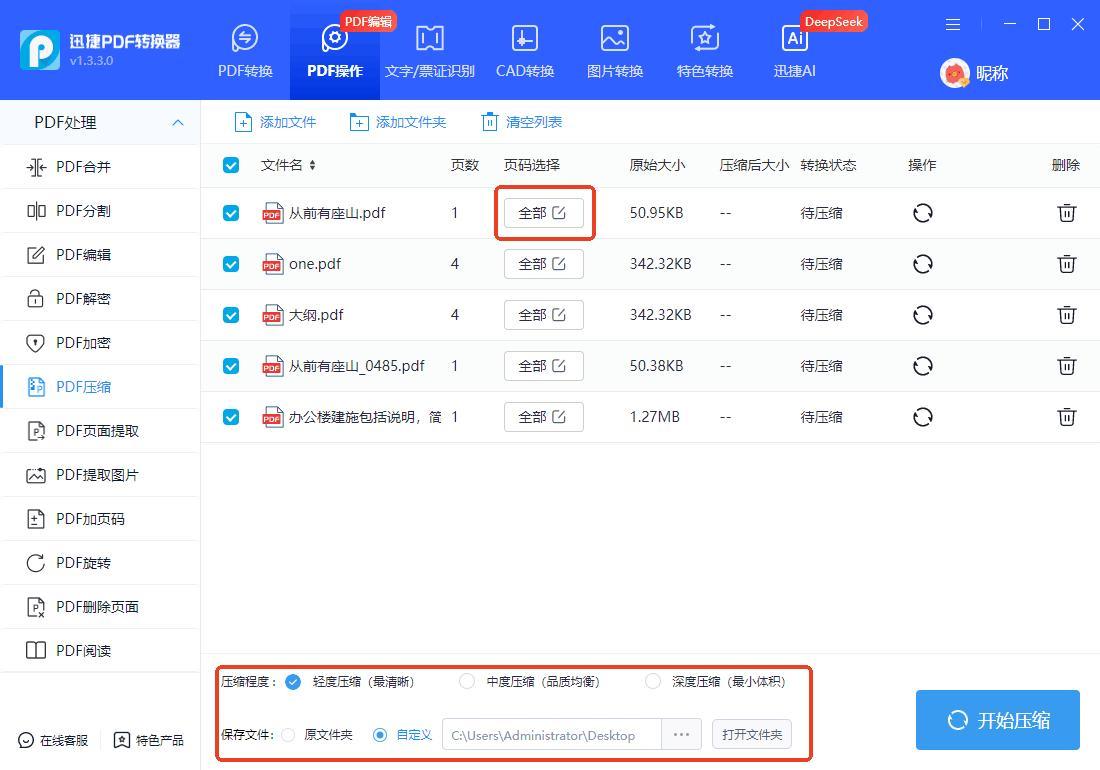
Task: Sort the list by 文件名 column arrow
Action: click(312, 165)
